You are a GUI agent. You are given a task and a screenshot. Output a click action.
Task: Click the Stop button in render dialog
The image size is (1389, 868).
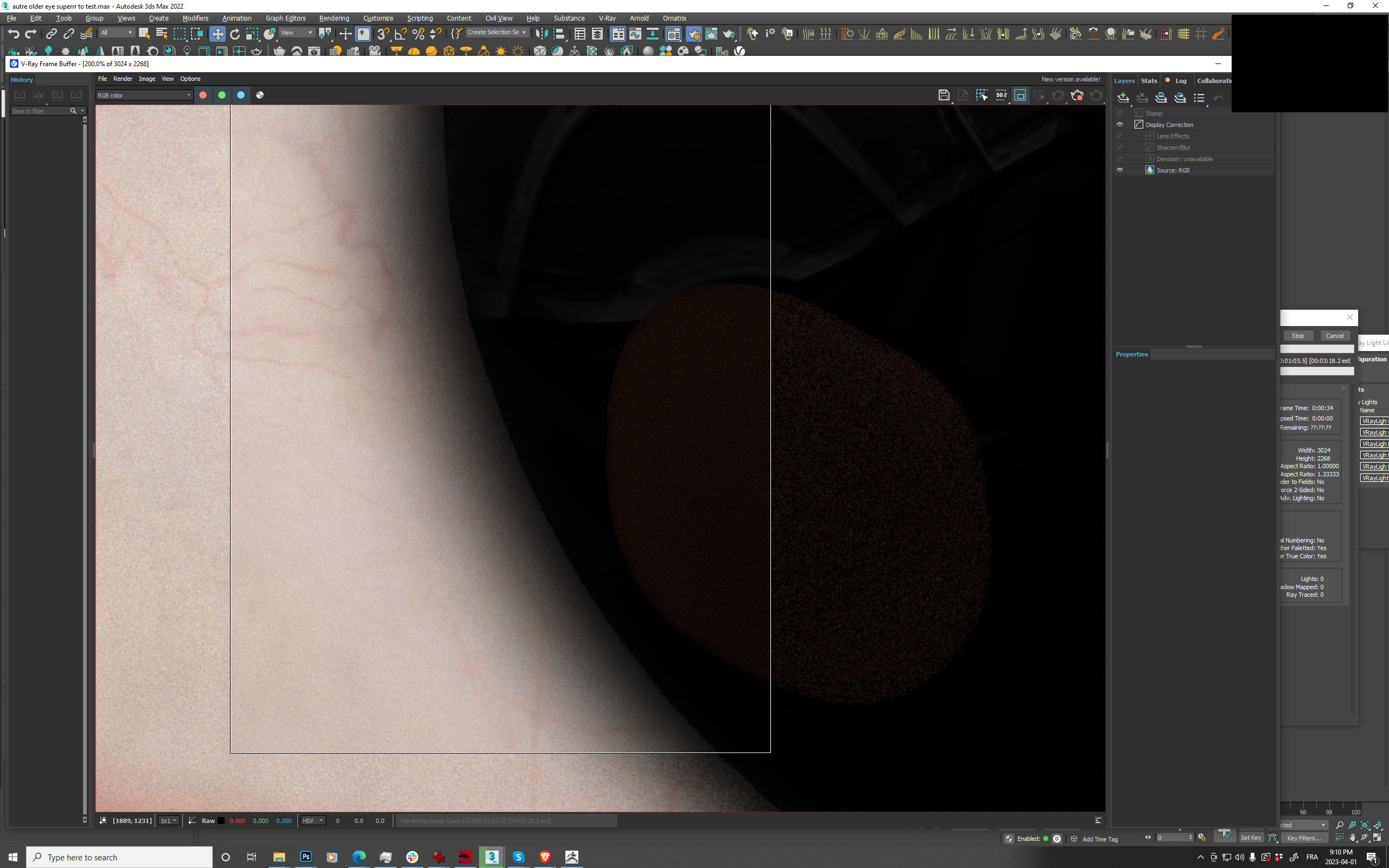pos(1297,336)
